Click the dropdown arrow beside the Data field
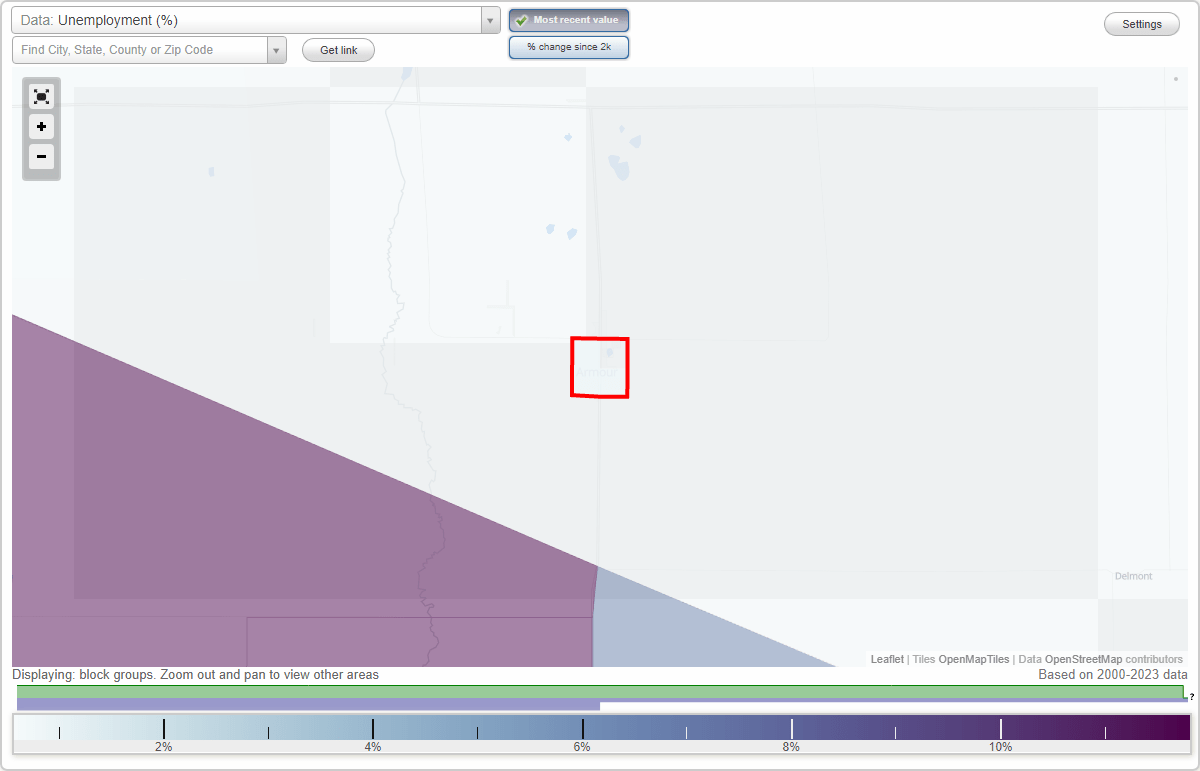This screenshot has height=771, width=1200. [489, 19]
